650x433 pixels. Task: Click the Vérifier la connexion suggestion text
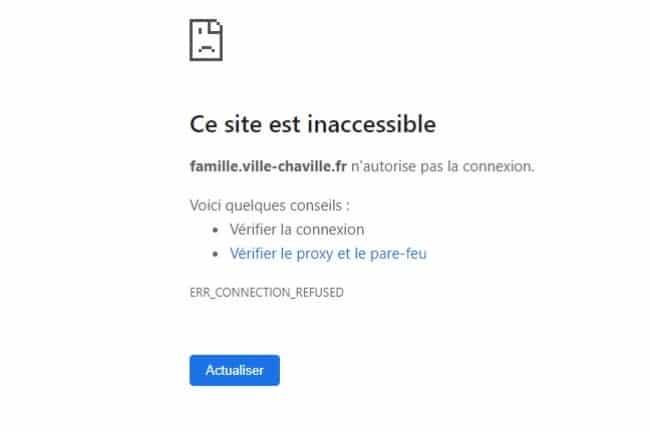pos(297,229)
